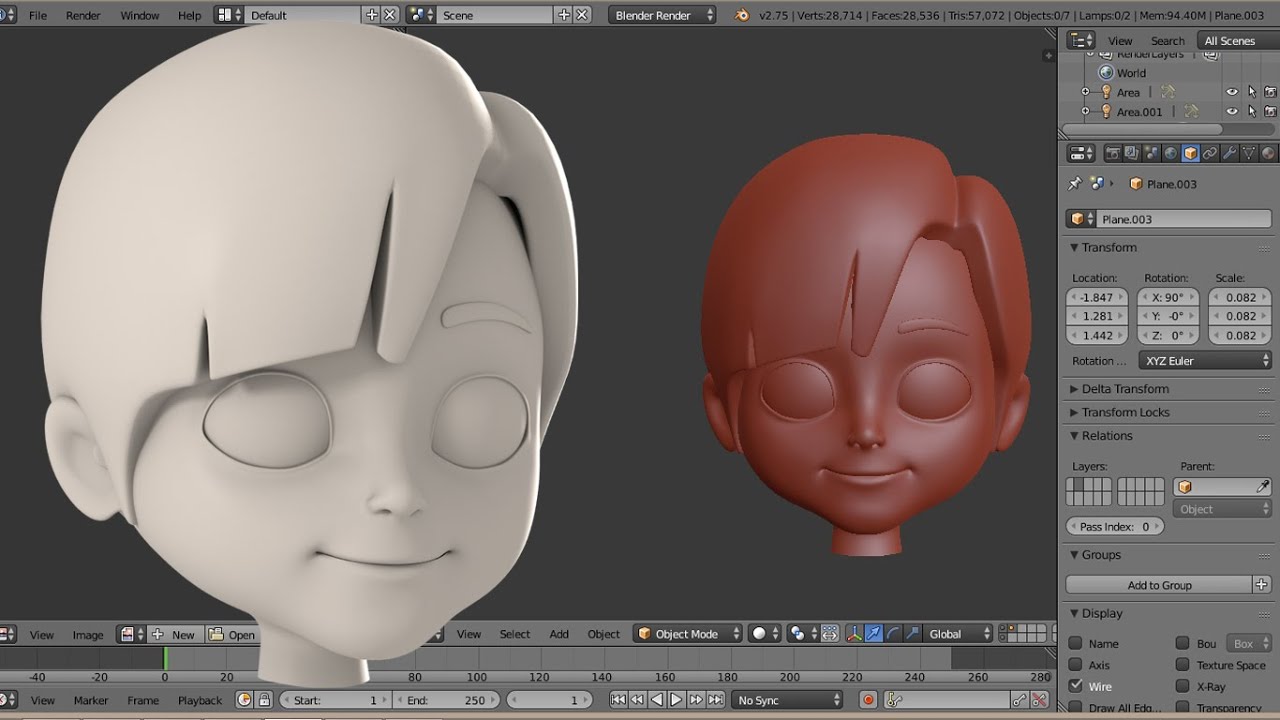Open the Blender Render engine dropdown
The height and width of the screenshot is (720, 1280).
click(663, 15)
